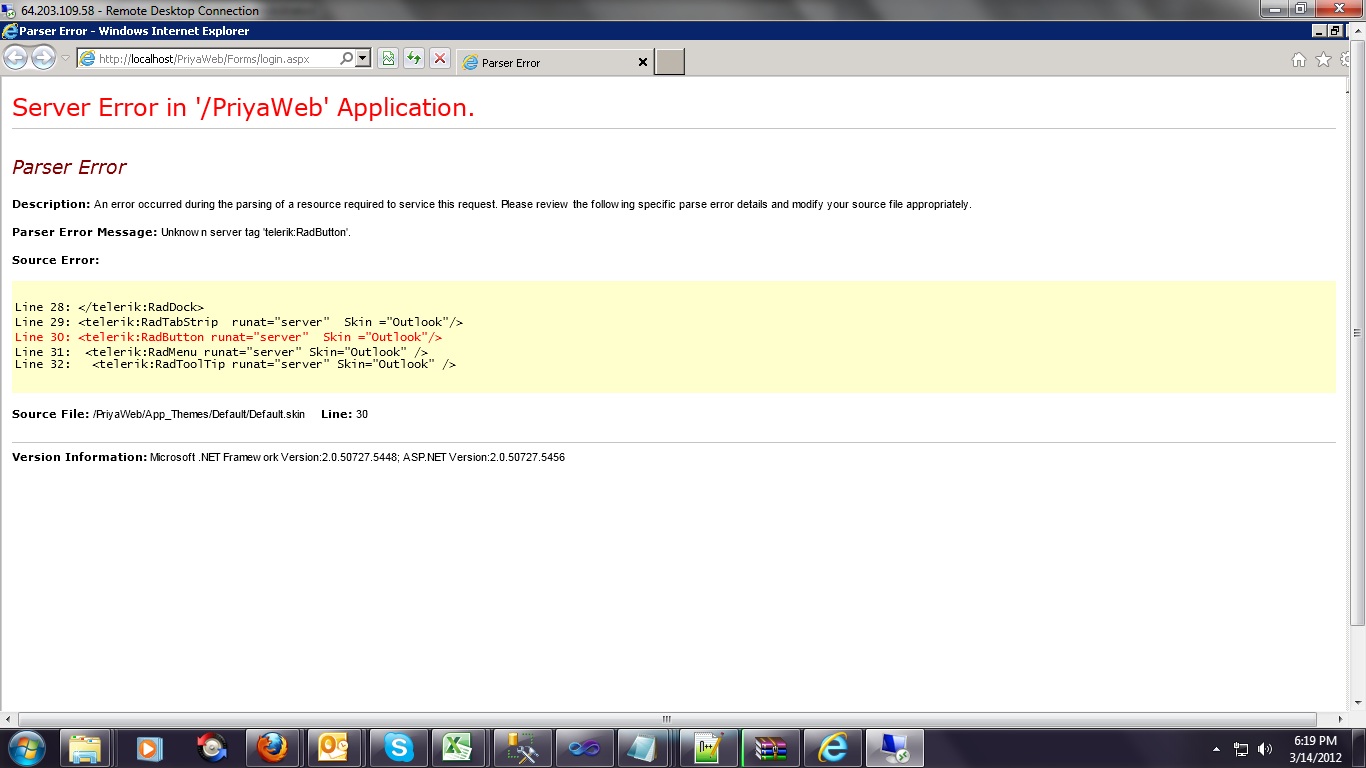Click Line 29 RadTabStrip source line
The height and width of the screenshot is (768, 1366).
pyautogui.click(x=239, y=322)
